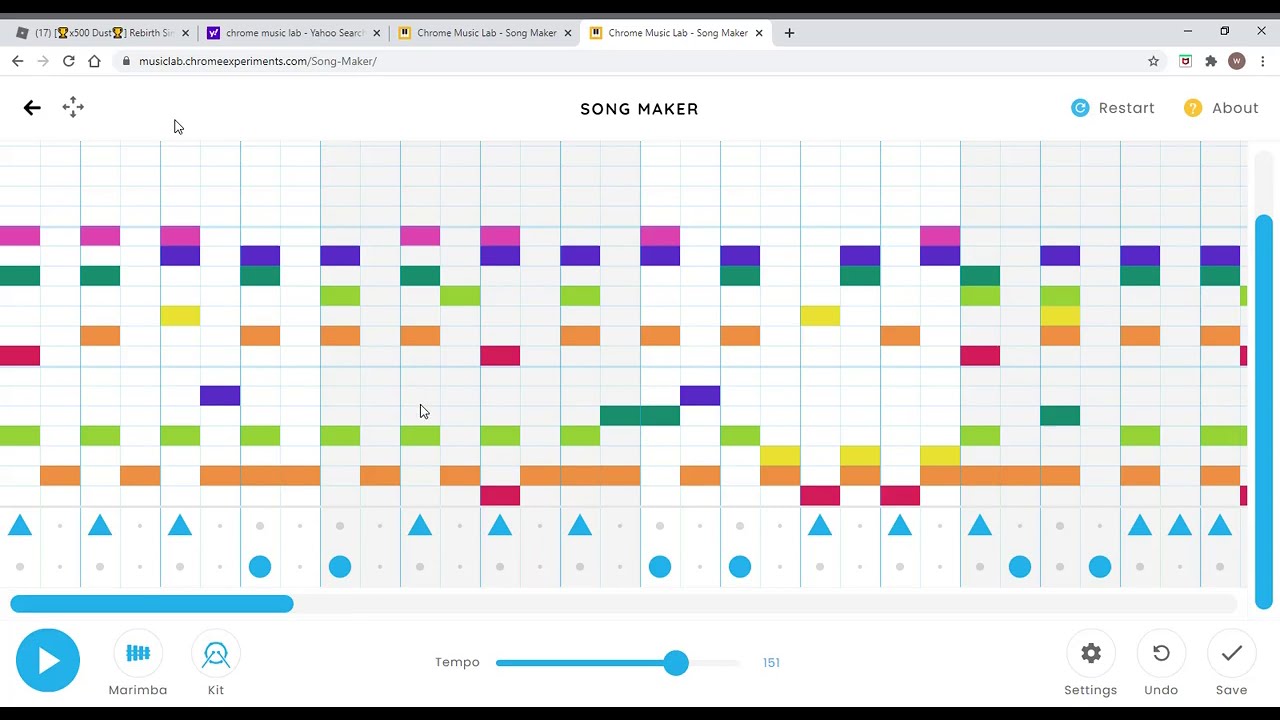
Task: Click the purple note in the lower left
Action: tap(220, 396)
